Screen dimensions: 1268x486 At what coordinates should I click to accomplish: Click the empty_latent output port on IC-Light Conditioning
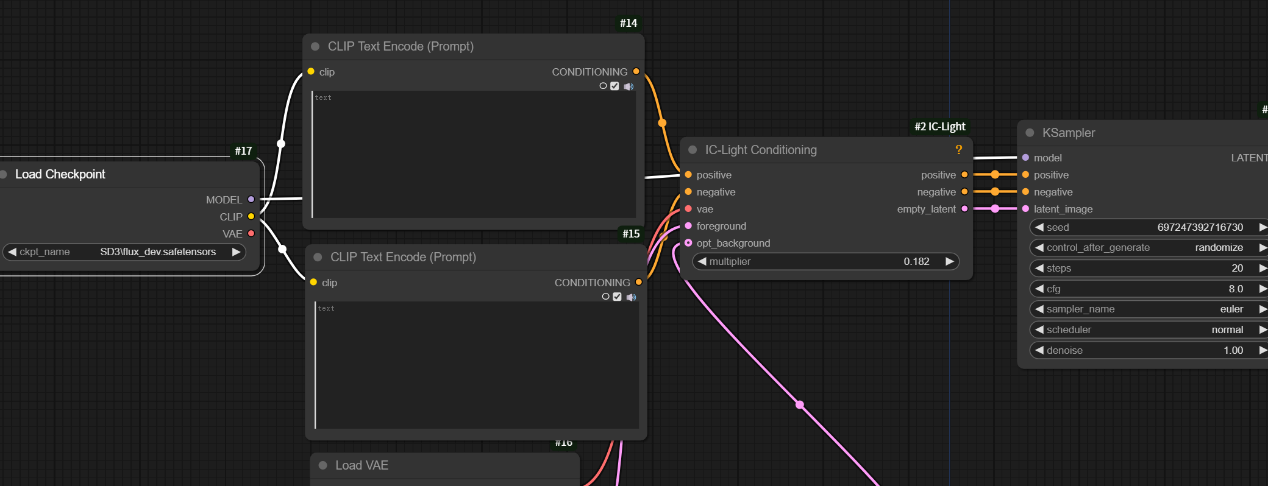(x=964, y=209)
